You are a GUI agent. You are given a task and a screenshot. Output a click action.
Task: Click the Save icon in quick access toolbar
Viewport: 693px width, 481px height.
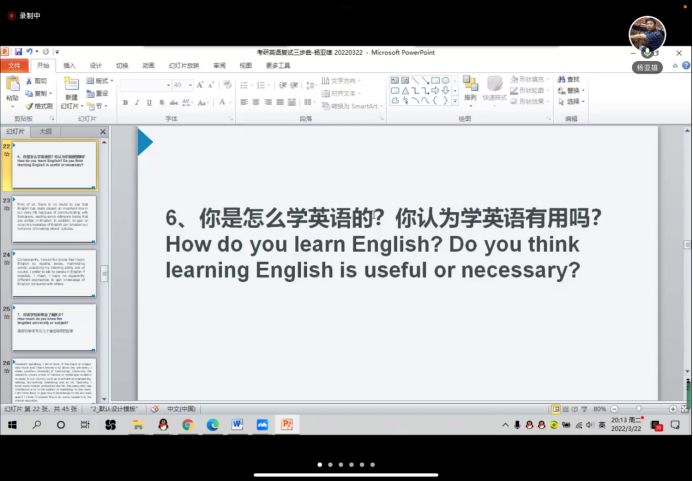(19, 51)
